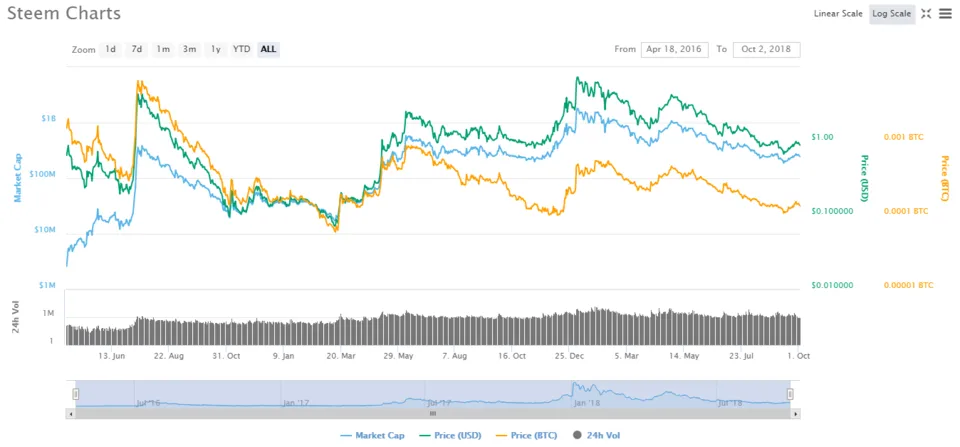Screen dimensions: 960x447
Task: Toggle Price (USD) series in legend
Action: pyautogui.click(x=449, y=435)
